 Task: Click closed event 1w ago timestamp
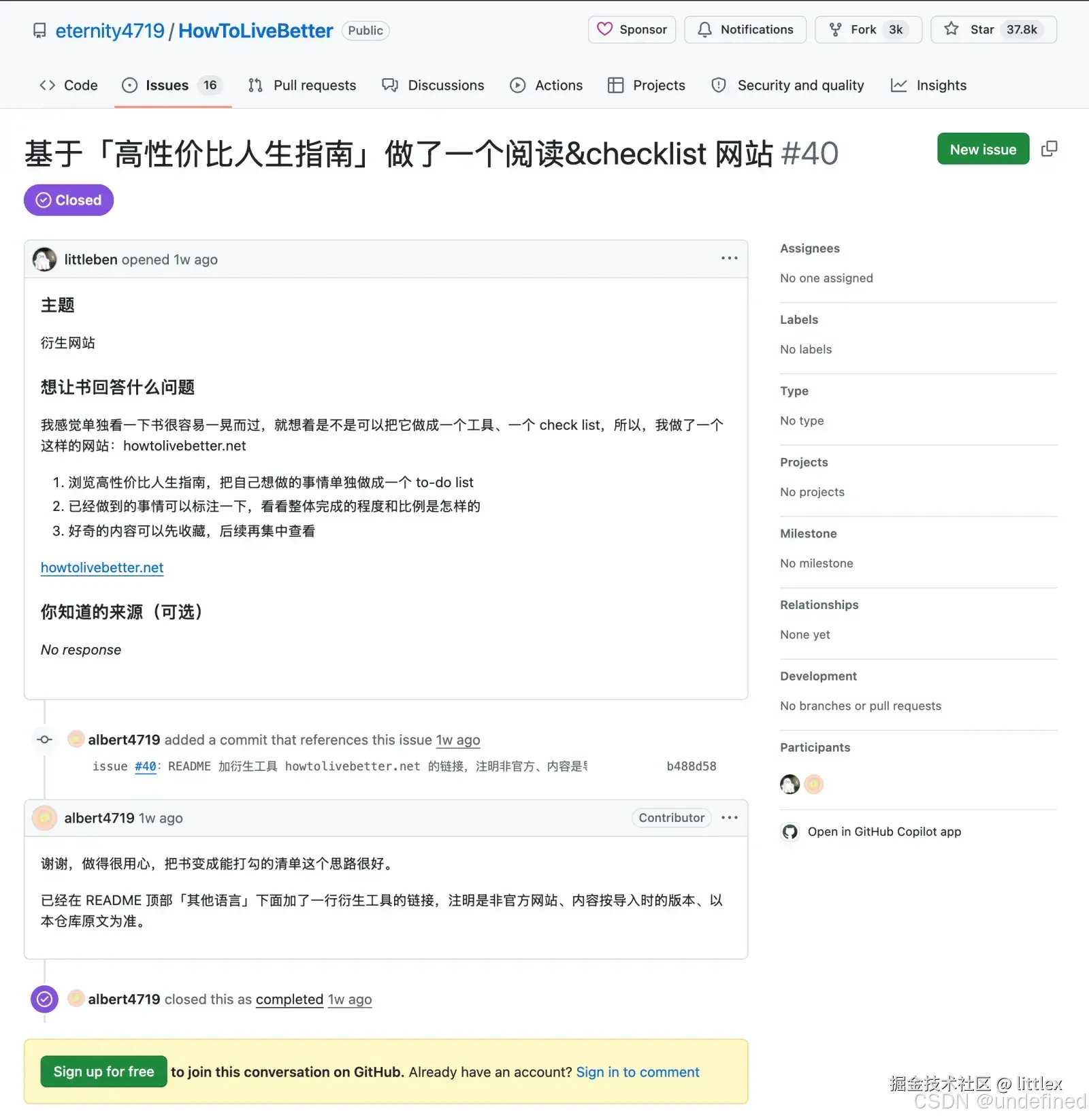point(350,999)
